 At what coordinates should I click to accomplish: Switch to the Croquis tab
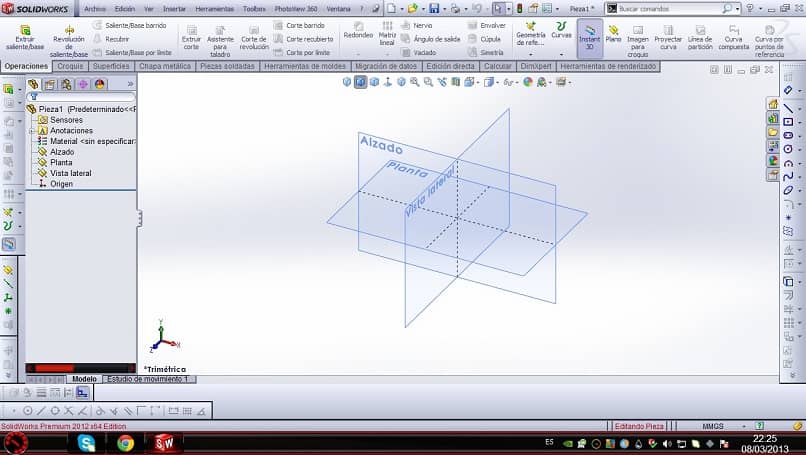click(70, 66)
